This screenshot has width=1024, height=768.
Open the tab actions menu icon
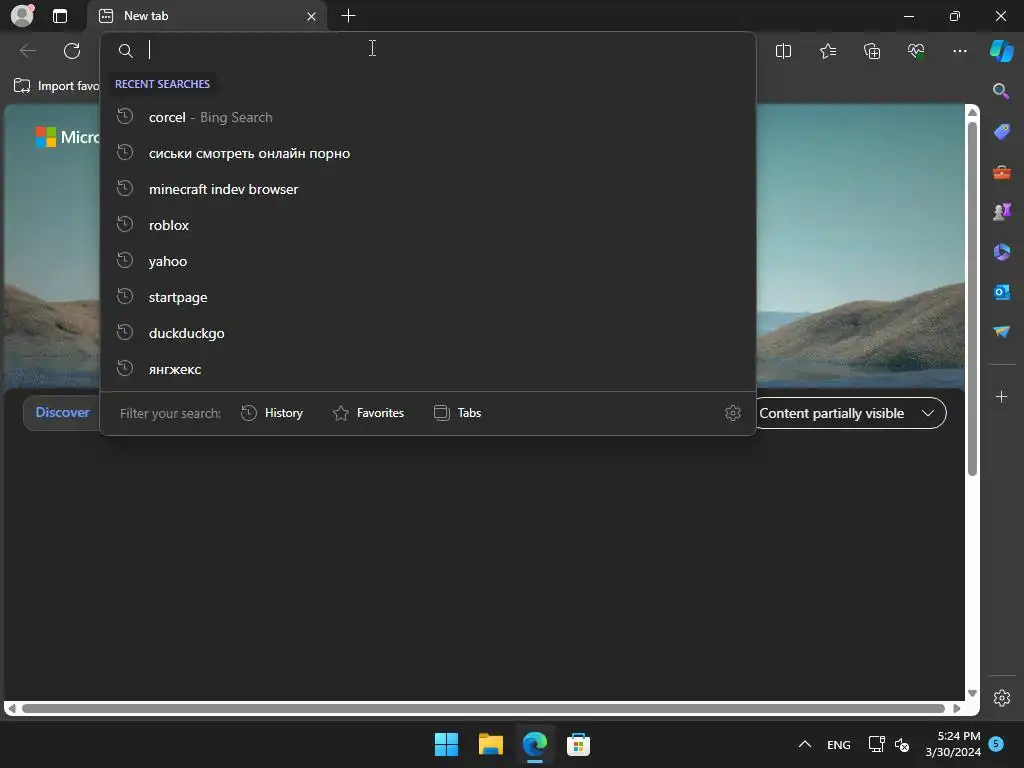pos(59,16)
